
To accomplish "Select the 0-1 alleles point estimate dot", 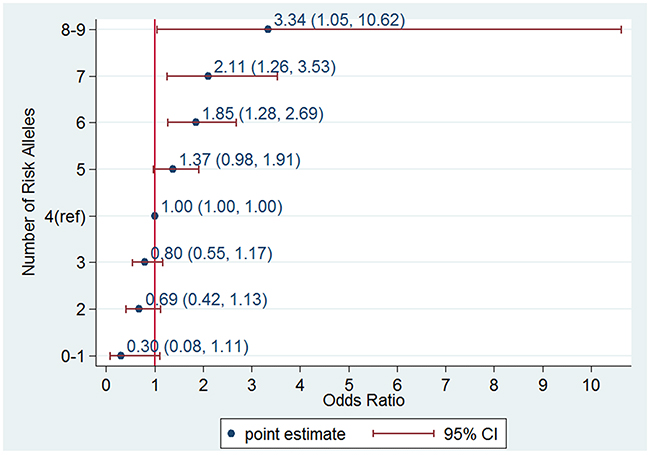I will 121,355.
